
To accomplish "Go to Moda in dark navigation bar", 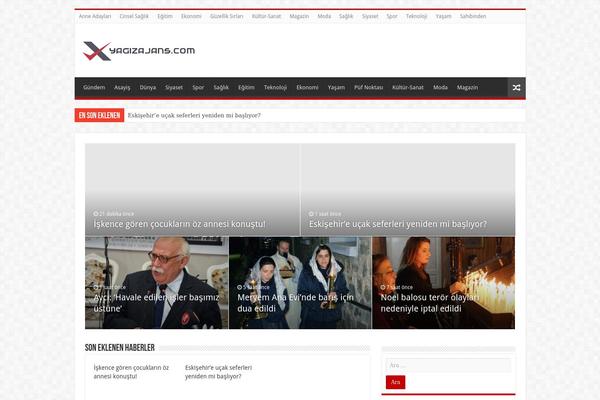I will [x=440, y=87].
